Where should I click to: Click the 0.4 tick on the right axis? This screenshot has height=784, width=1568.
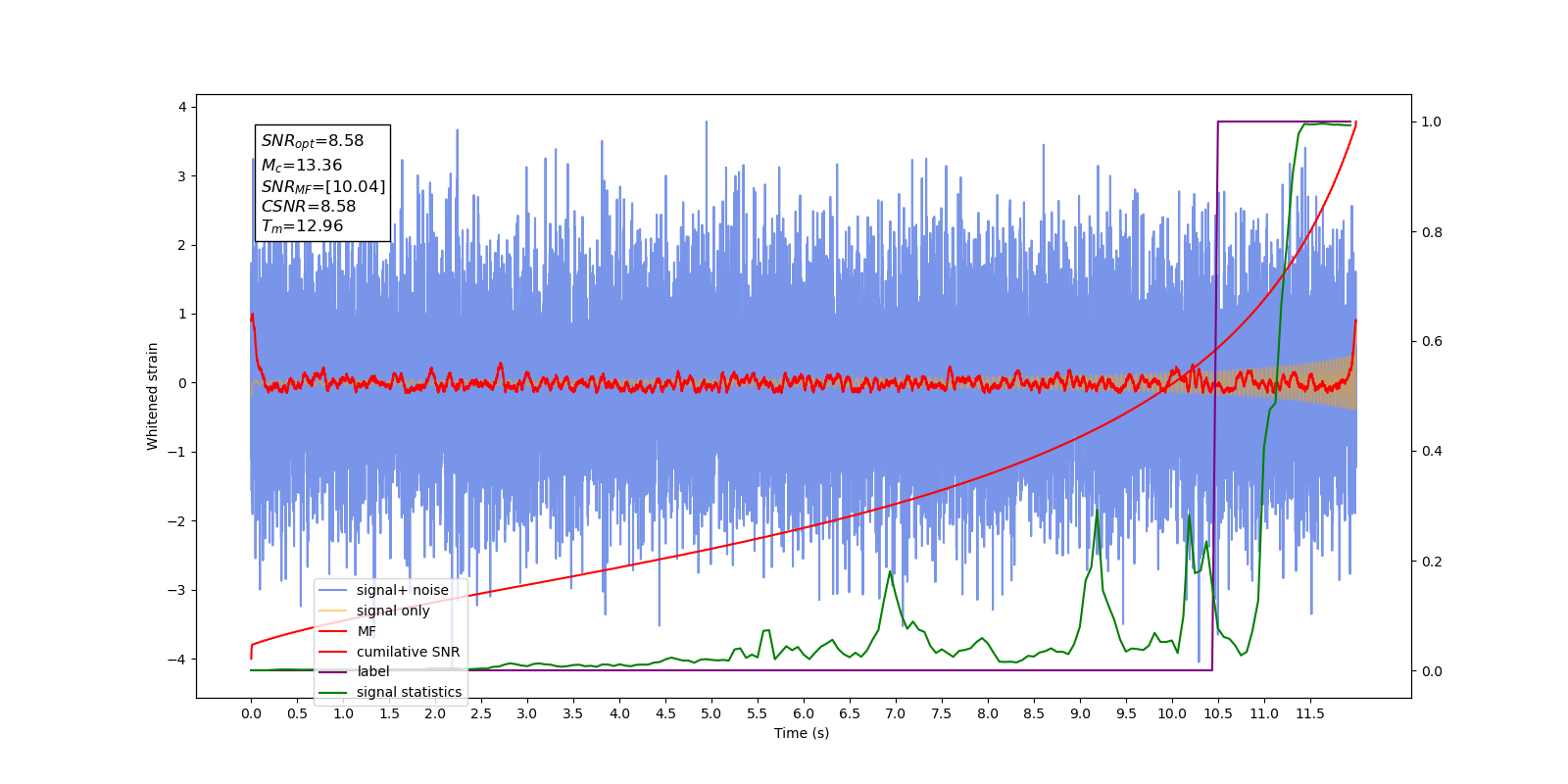point(1432,452)
